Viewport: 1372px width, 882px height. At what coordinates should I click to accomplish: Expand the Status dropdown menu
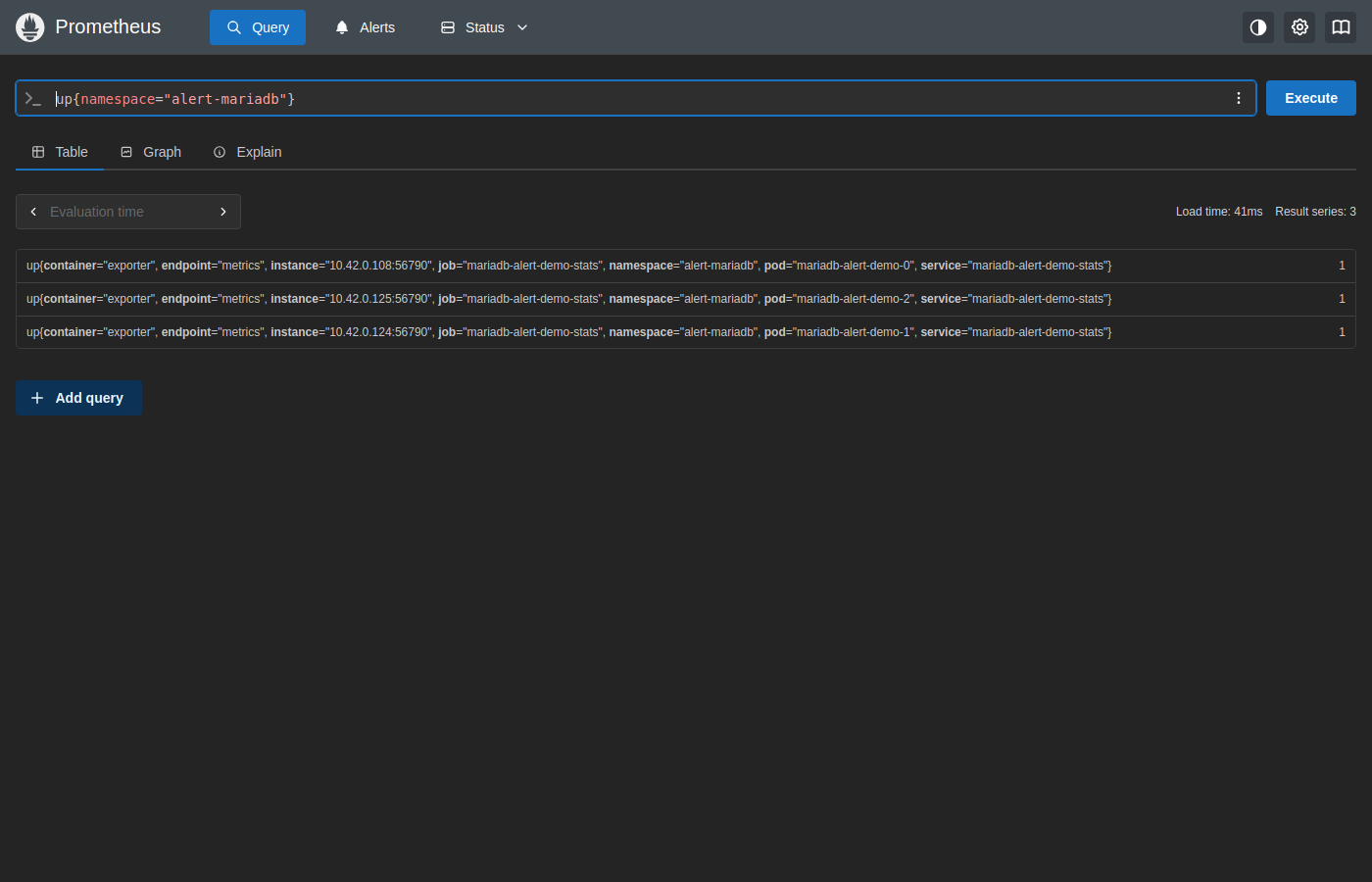click(484, 27)
